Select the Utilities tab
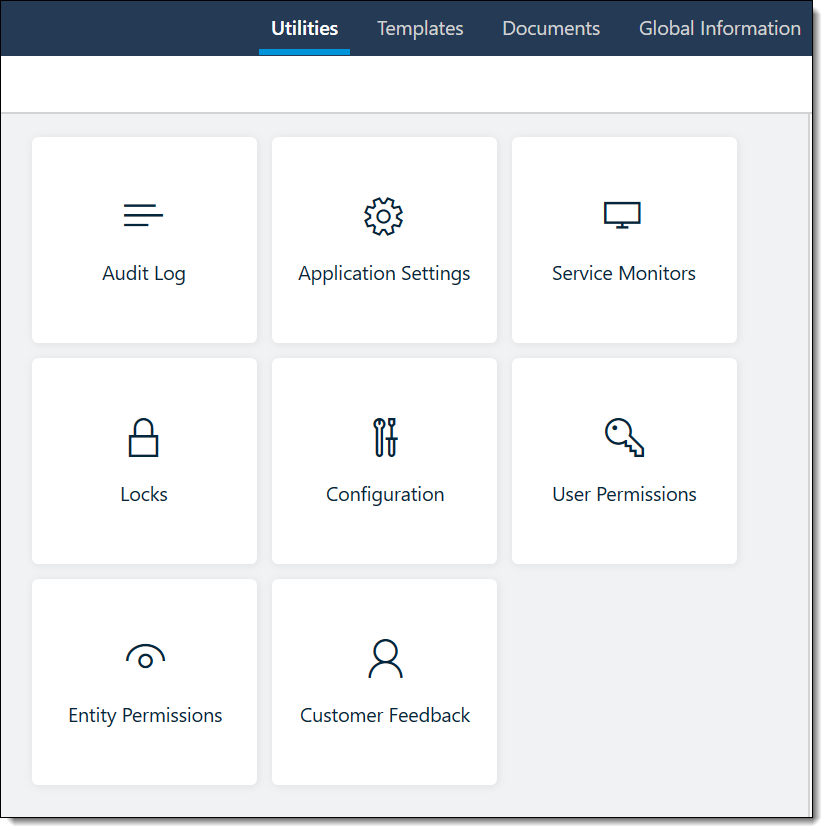828x833 pixels. pos(303,28)
